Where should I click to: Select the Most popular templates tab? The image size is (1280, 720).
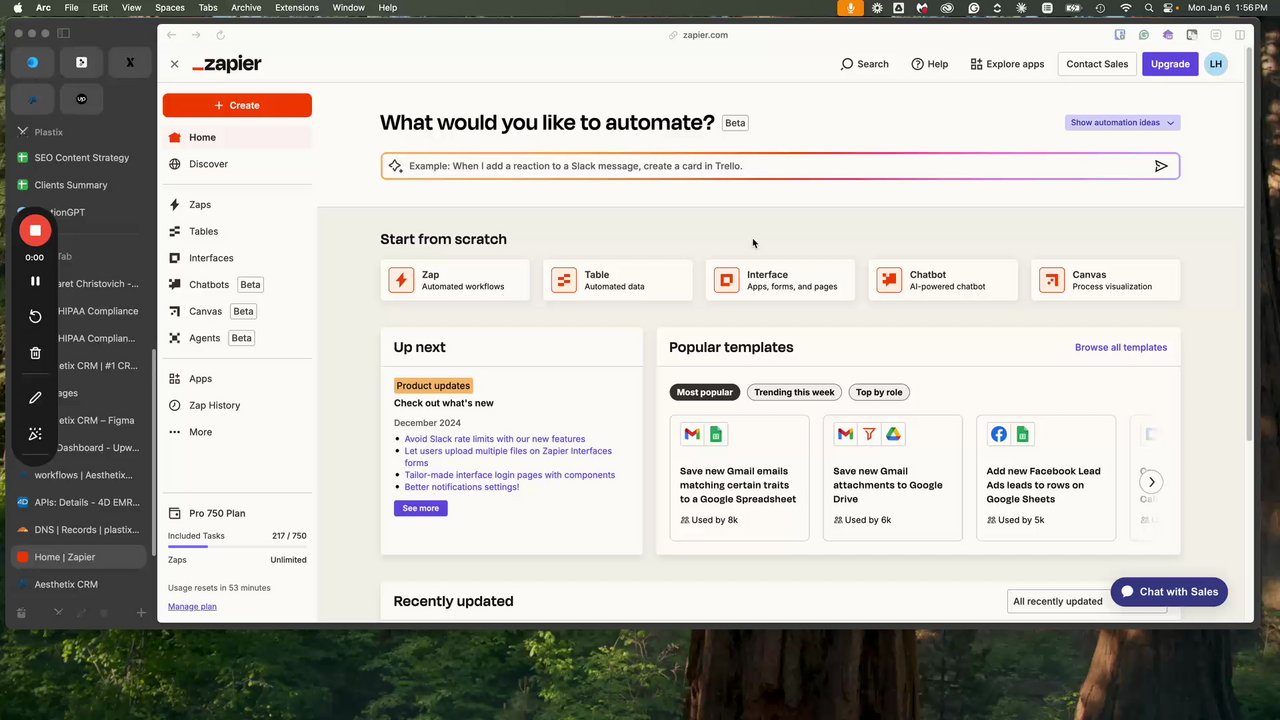(705, 392)
